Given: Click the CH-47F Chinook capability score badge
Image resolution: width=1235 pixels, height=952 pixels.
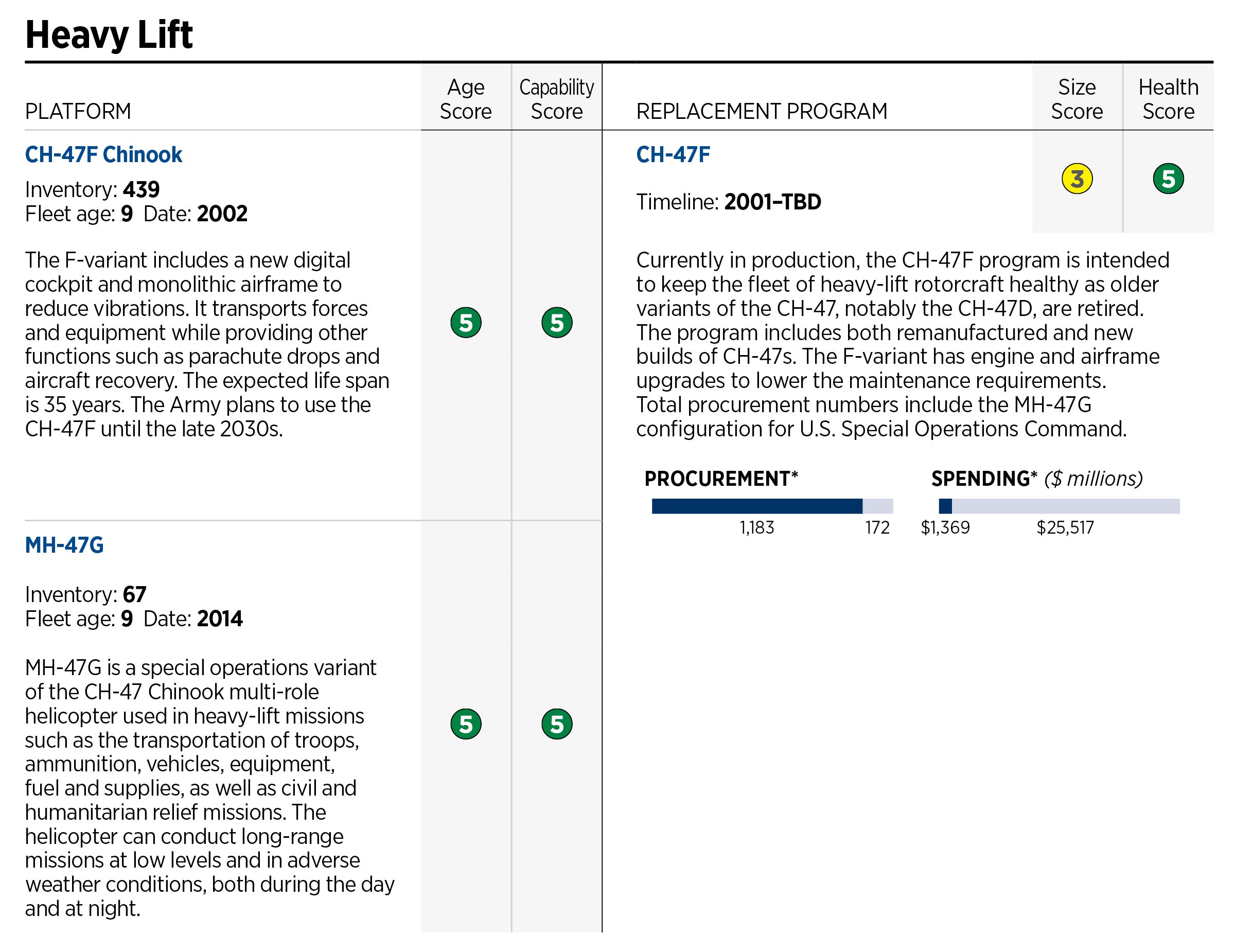Looking at the screenshot, I should click(556, 323).
